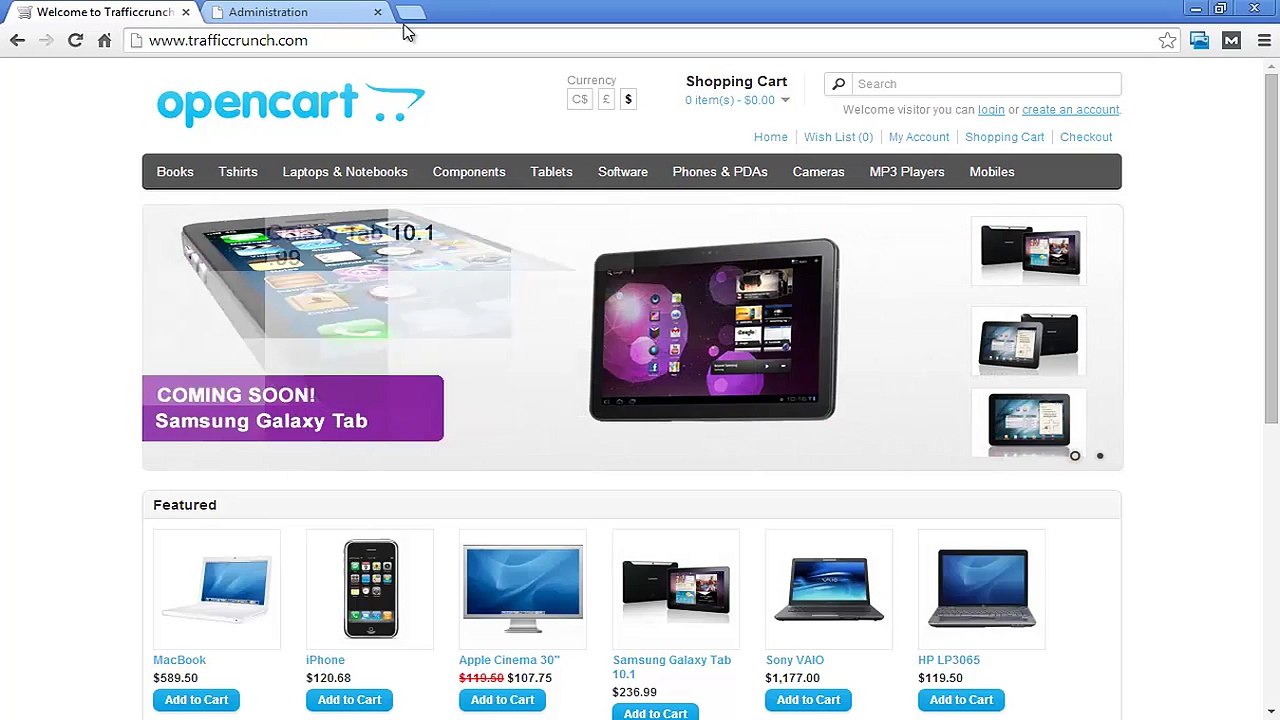
Task: Select Canadian dollar C$ currency
Action: tap(580, 99)
